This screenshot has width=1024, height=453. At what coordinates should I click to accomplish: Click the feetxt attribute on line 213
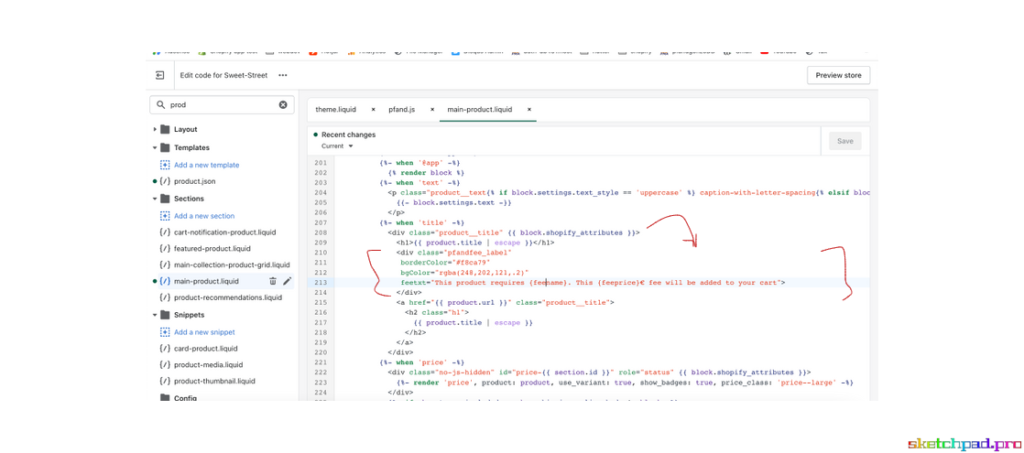click(592, 283)
